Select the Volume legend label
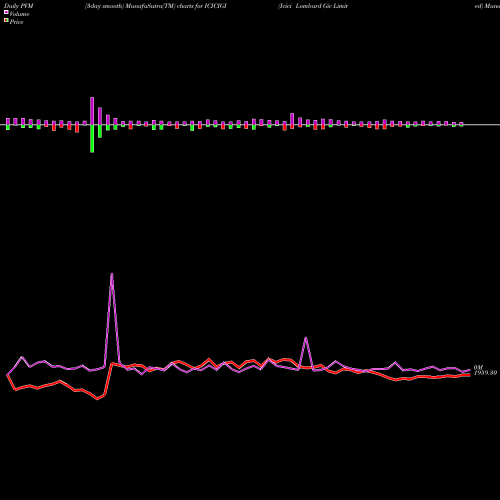Viewport: 500px width, 500px height. (x=19, y=14)
